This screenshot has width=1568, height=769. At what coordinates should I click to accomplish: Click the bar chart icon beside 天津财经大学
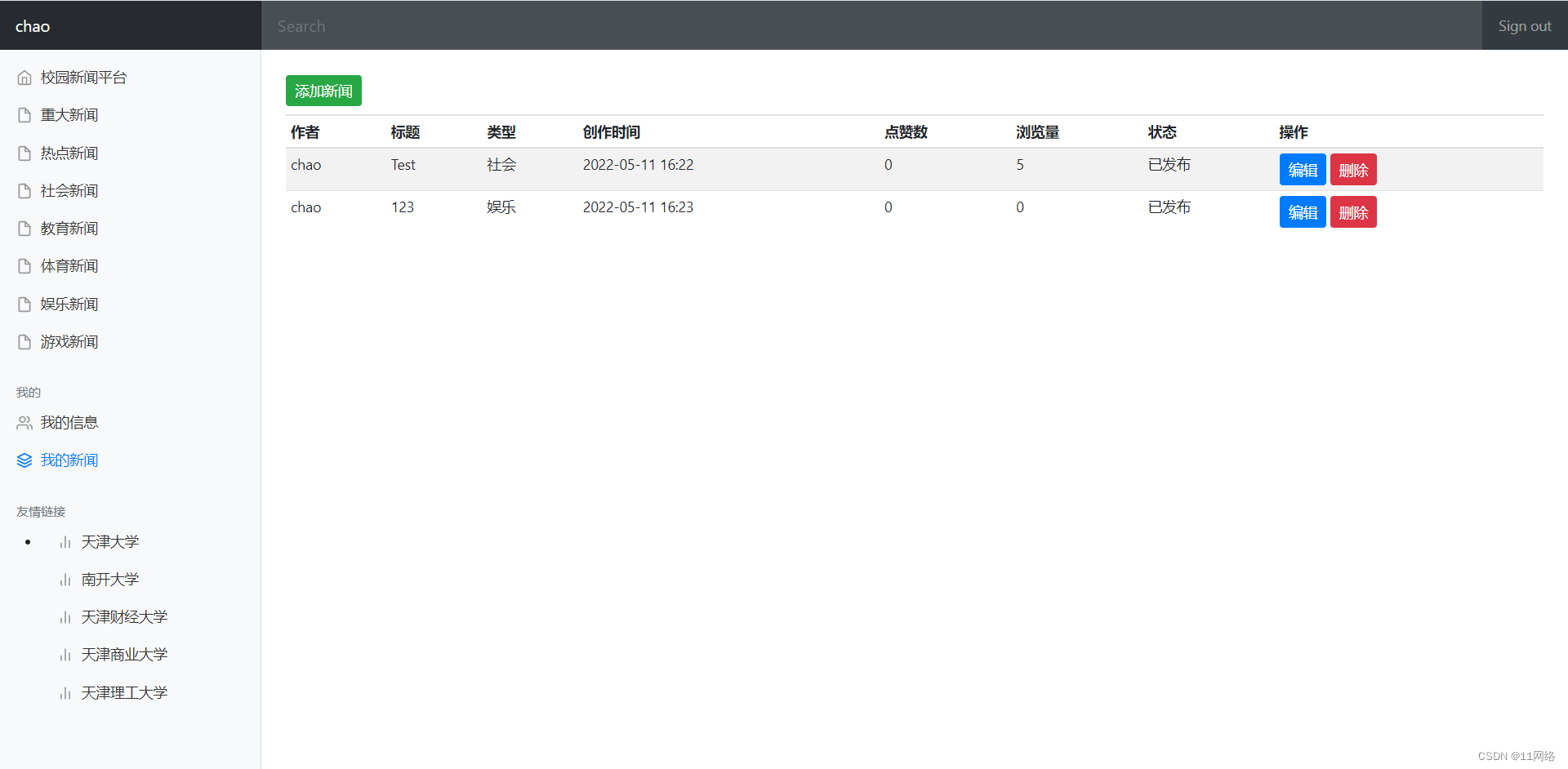pyautogui.click(x=65, y=617)
